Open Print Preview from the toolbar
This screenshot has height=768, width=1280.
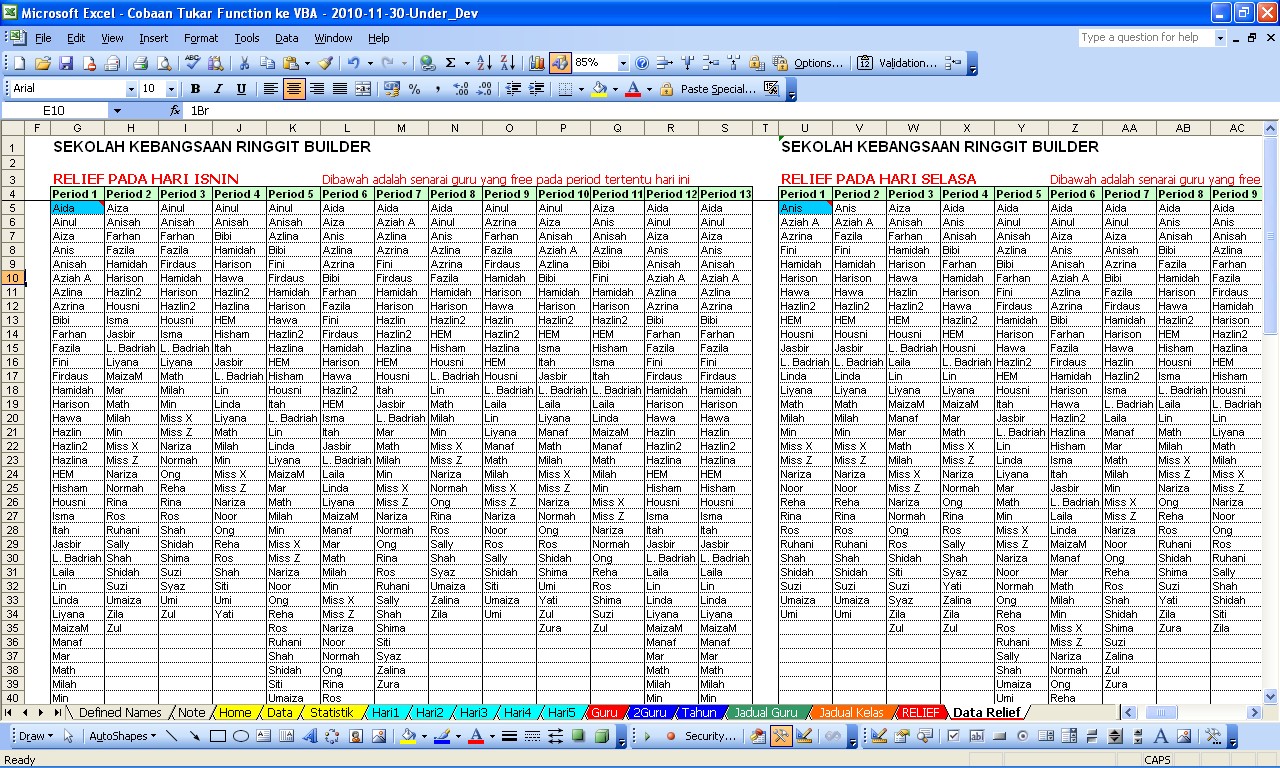pyautogui.click(x=162, y=63)
